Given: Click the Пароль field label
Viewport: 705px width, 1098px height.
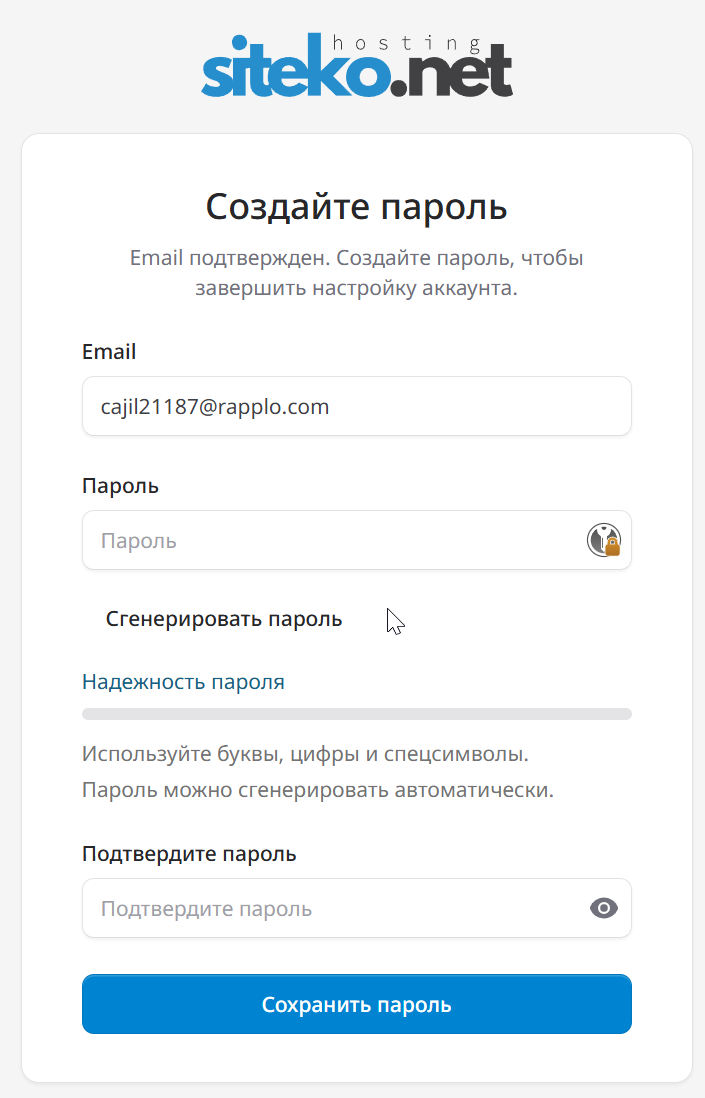Looking at the screenshot, I should click(120, 486).
